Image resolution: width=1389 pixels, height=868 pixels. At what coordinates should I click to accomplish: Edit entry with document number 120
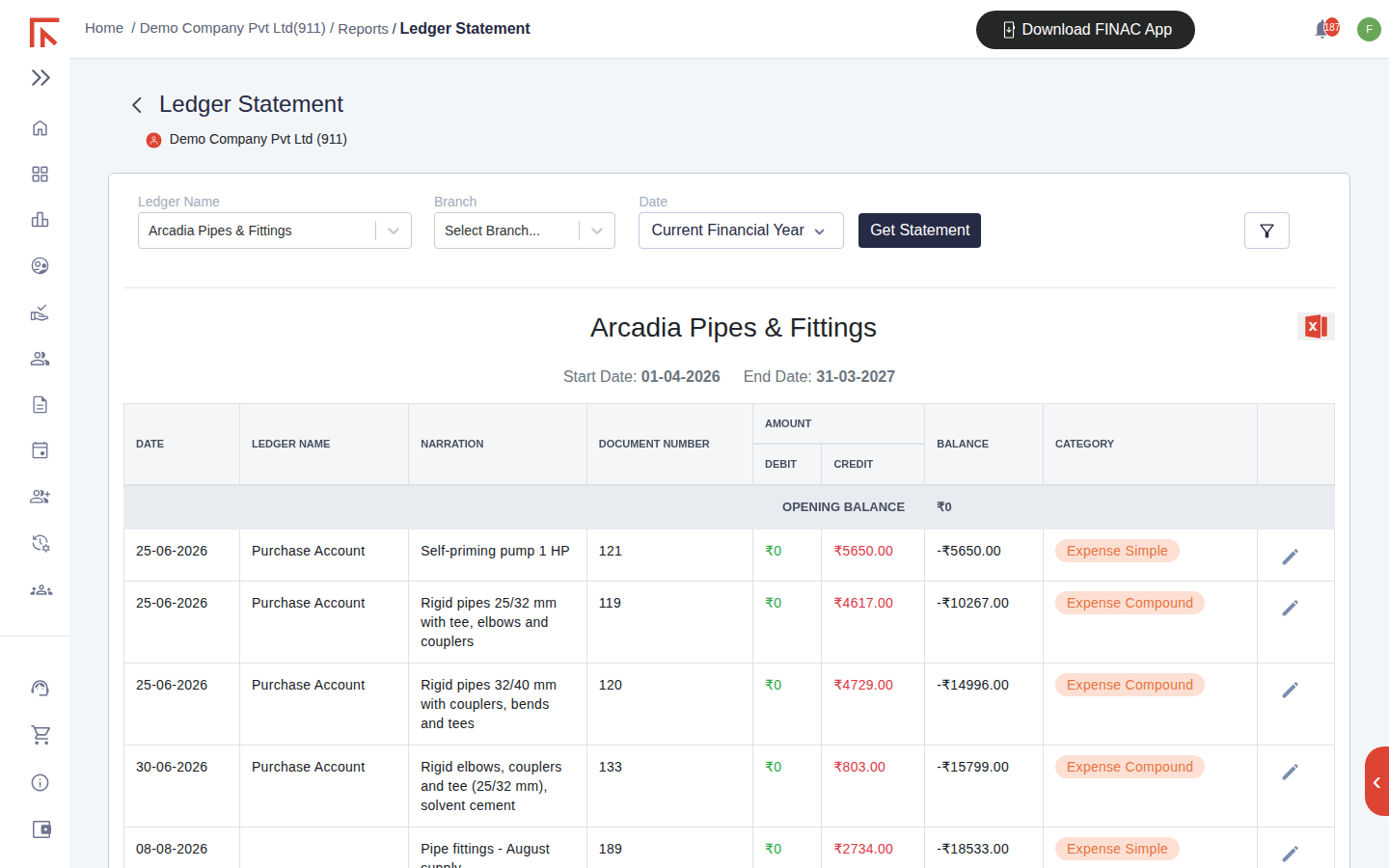tap(1290, 690)
